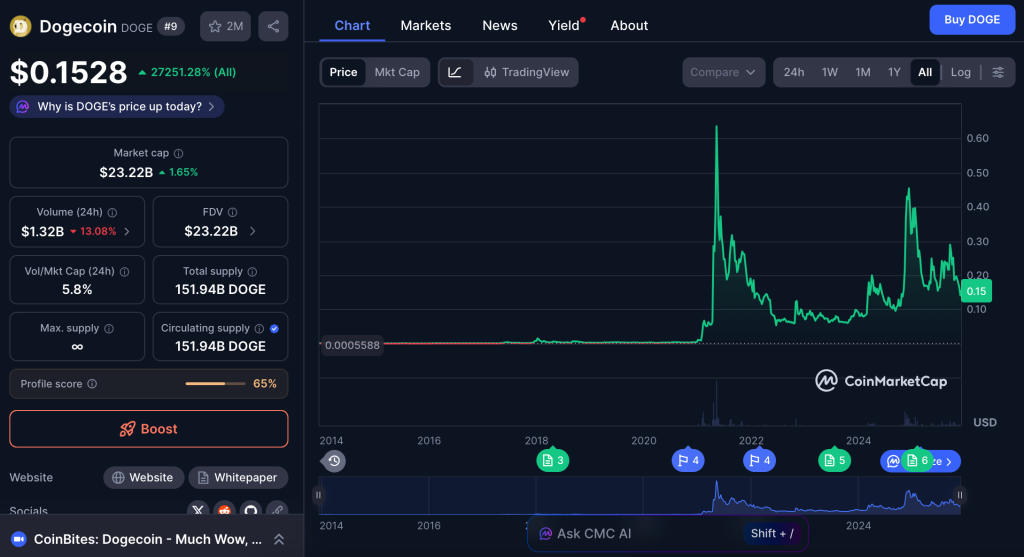This screenshot has height=557, width=1024.
Task: Switch to TradingView candlestick chart
Action: [526, 72]
